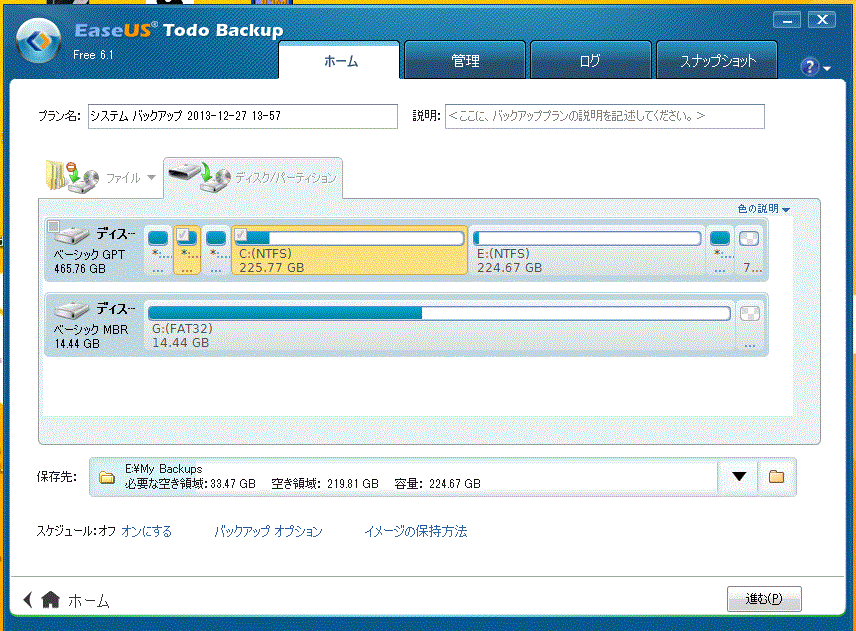The image size is (856, 631).
Task: Select the third small partition block before C:
Action: point(216,251)
